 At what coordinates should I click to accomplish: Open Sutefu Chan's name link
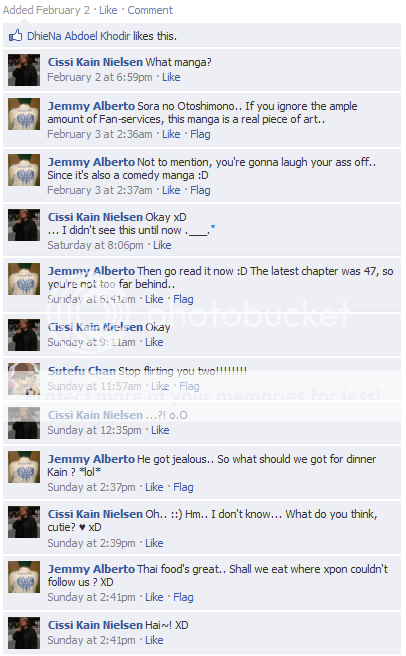coord(82,371)
